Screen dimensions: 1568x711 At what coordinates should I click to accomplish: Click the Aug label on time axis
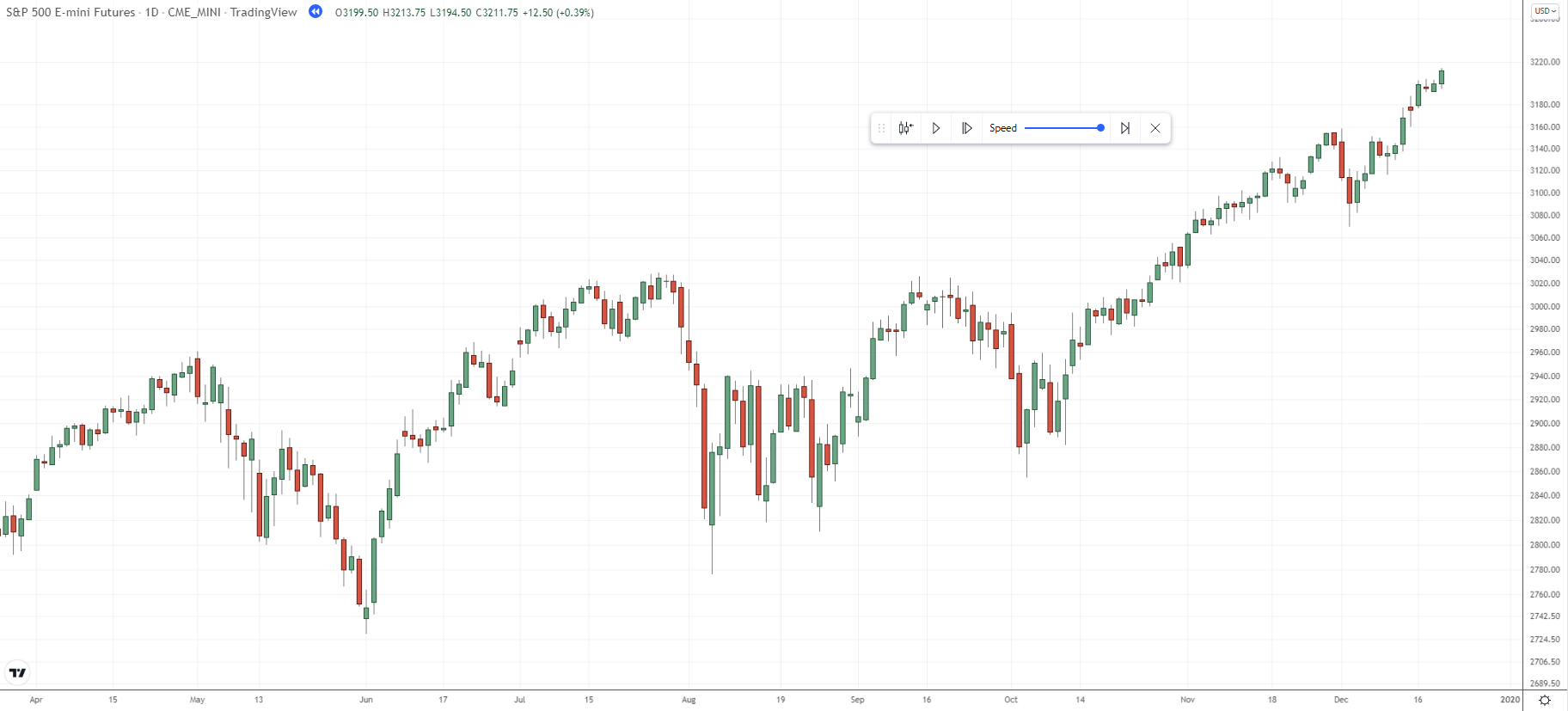point(689,700)
